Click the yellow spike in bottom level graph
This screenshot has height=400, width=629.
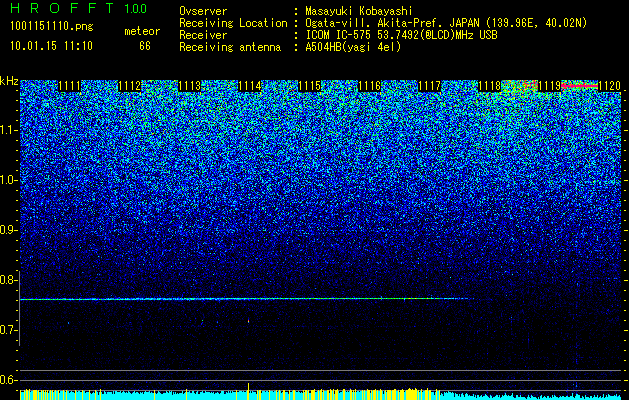(x=248, y=391)
